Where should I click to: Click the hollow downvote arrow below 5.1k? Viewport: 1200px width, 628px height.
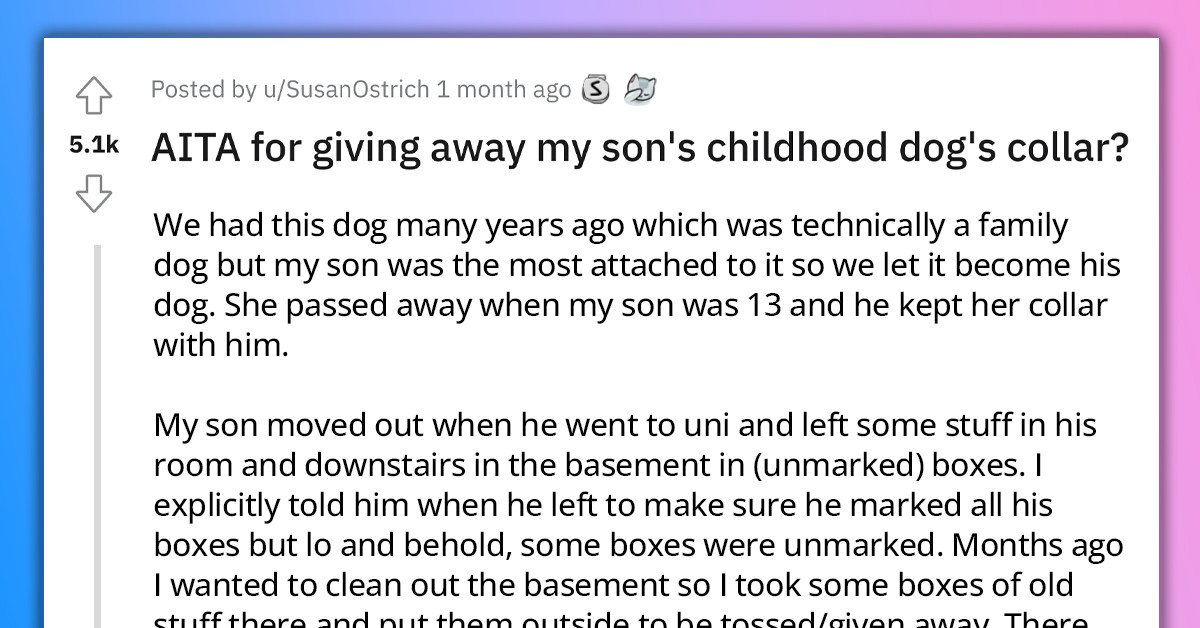(95, 193)
